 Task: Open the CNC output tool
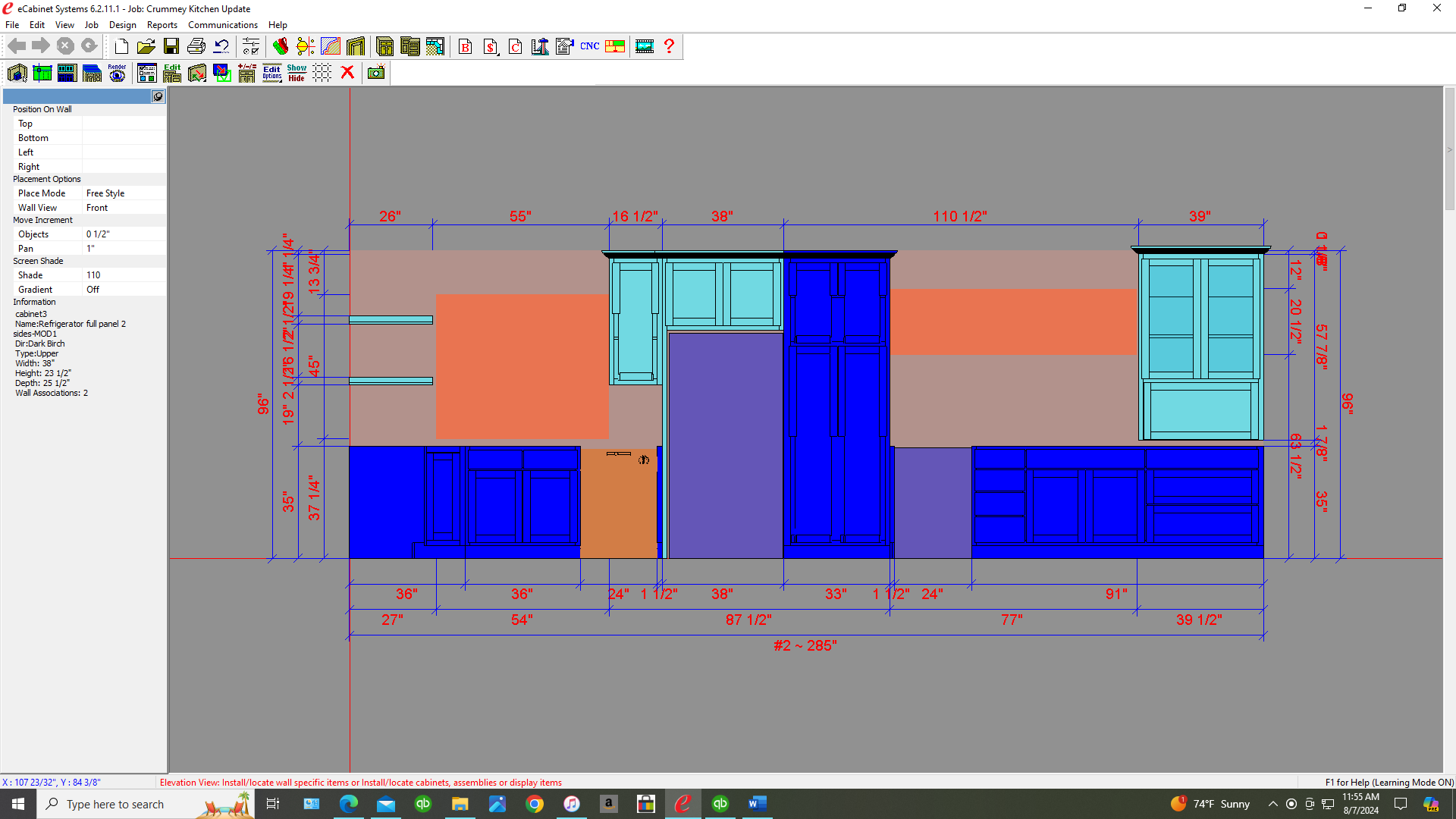point(589,46)
